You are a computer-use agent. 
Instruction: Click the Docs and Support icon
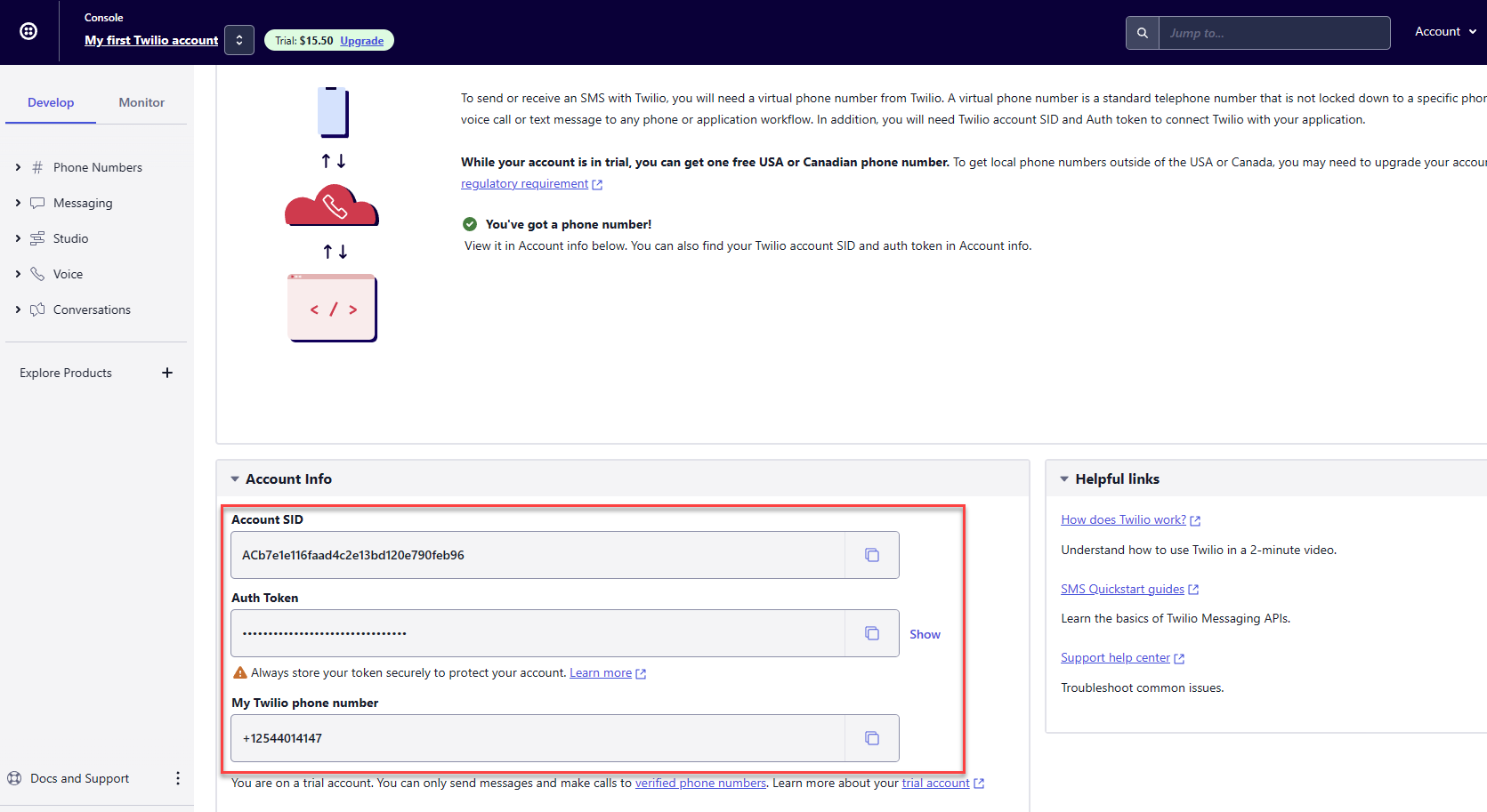click(14, 778)
